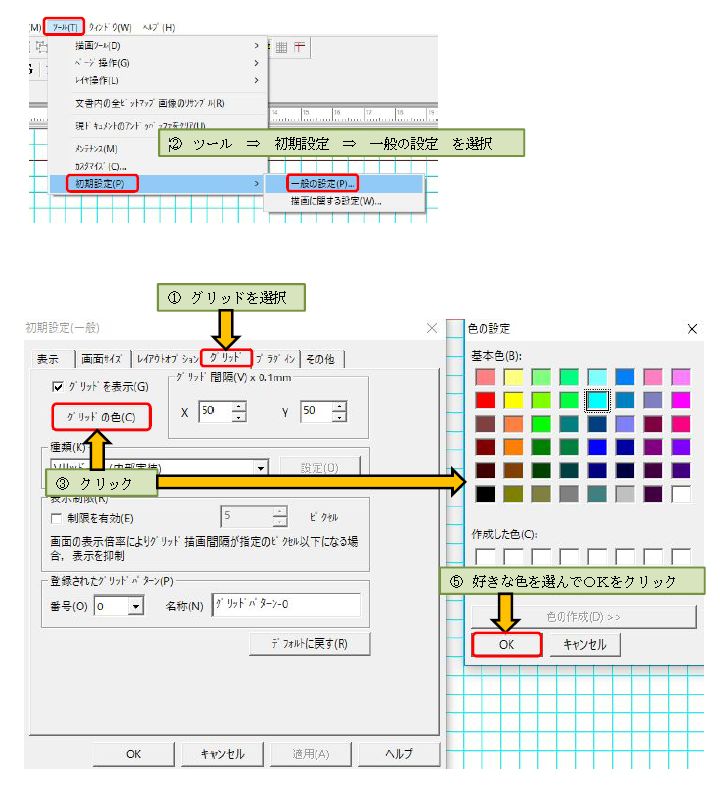720x790 pixels.
Task: Open カスタマイズ(C)... menu entry
Action: [x=101, y=166]
